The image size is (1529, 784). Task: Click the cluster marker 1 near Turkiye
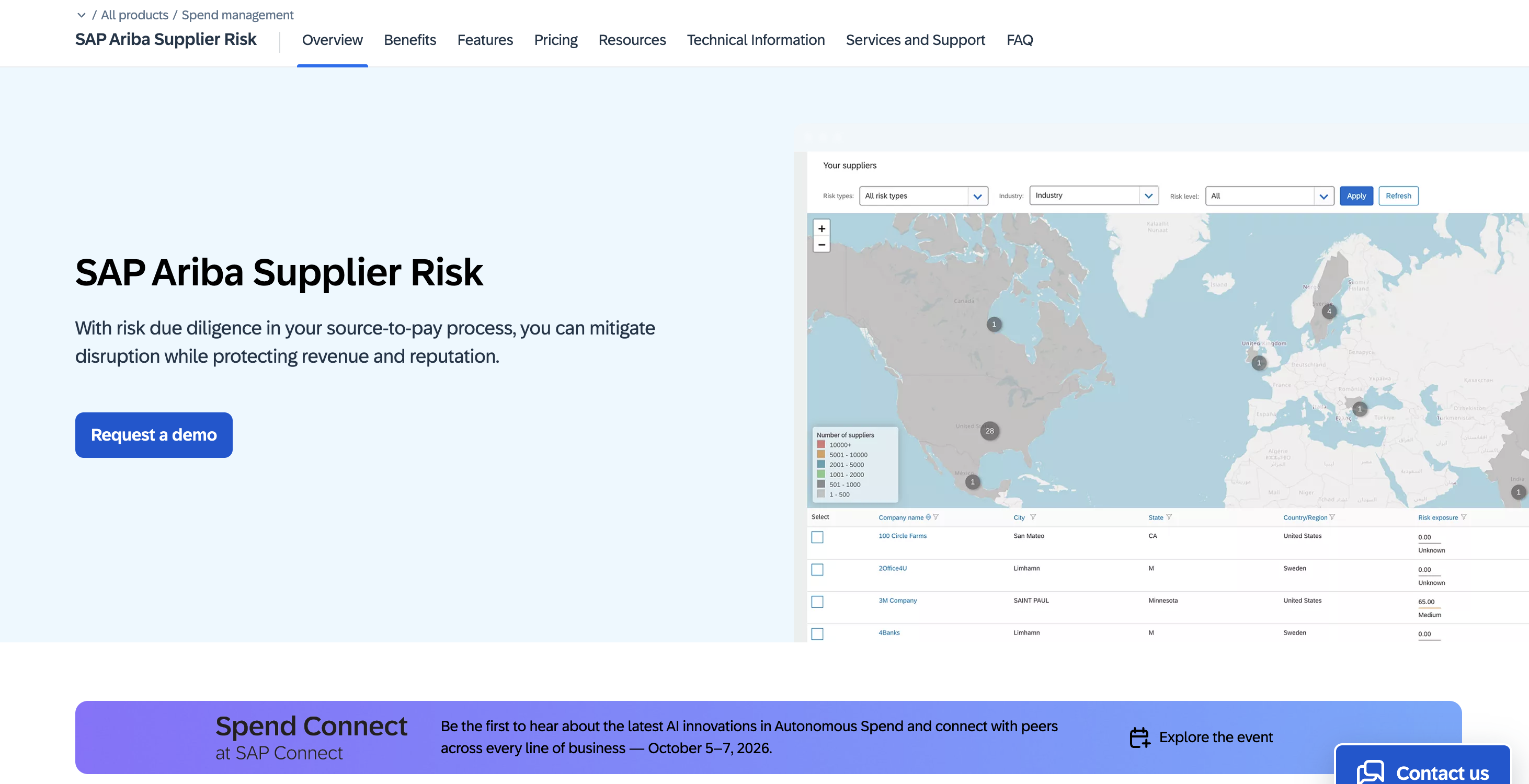[1360, 409]
